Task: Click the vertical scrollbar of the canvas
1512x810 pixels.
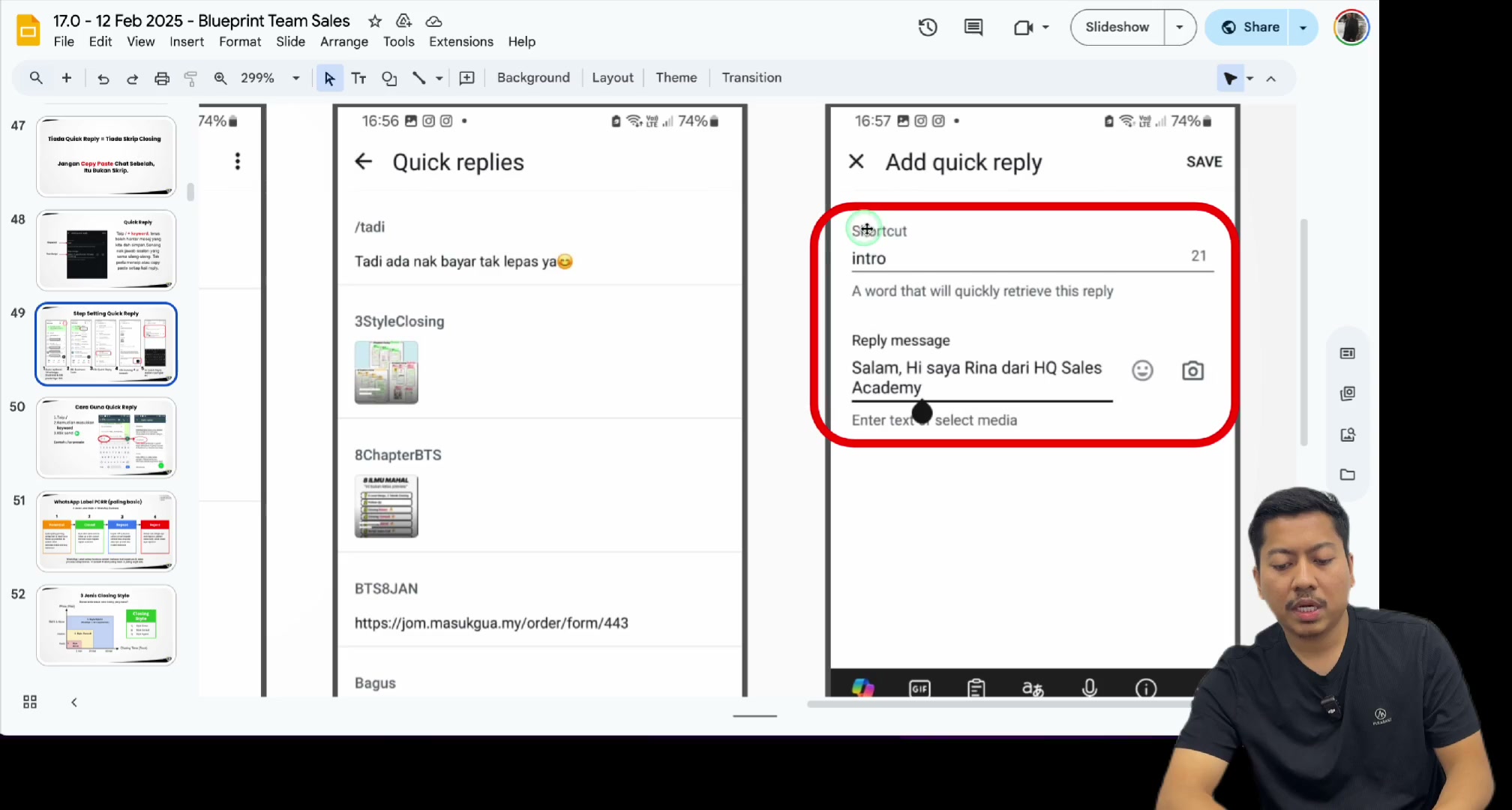Action: tap(1304, 332)
